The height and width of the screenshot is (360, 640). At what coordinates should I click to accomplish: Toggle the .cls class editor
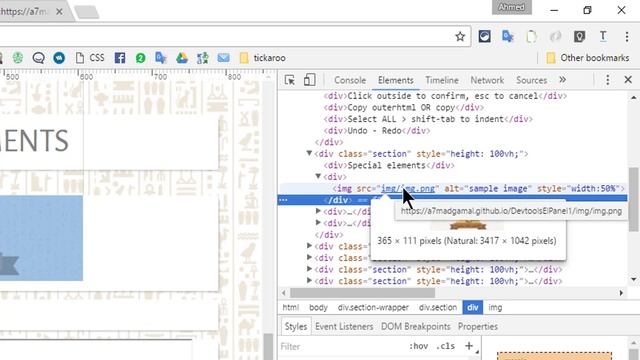point(445,346)
